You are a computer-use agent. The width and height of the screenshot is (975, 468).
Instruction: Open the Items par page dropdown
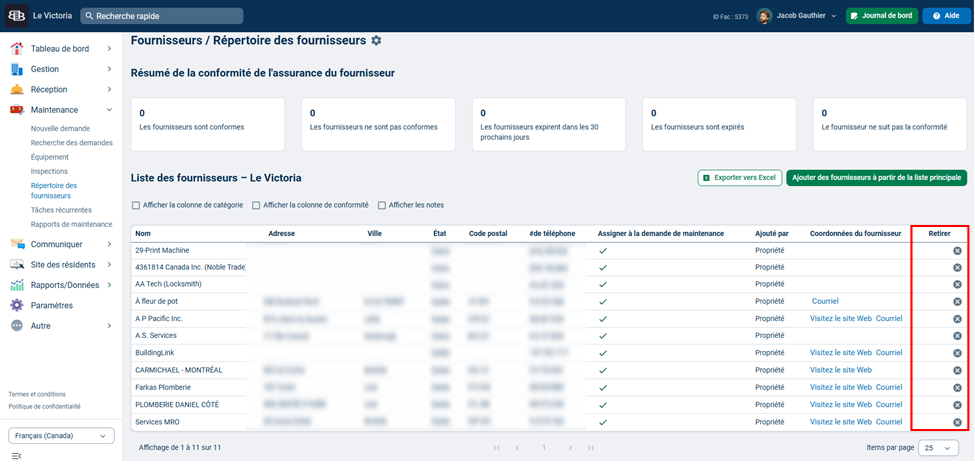[x=938, y=448]
